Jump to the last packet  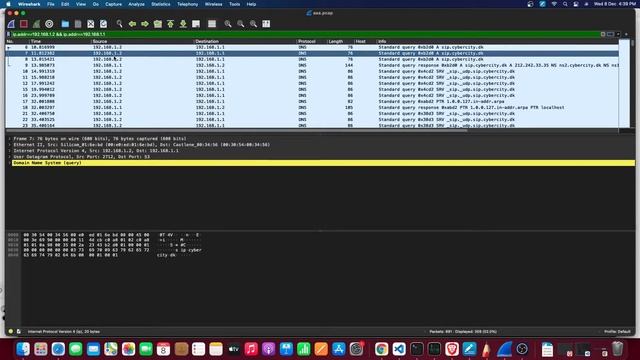coord(183,24)
